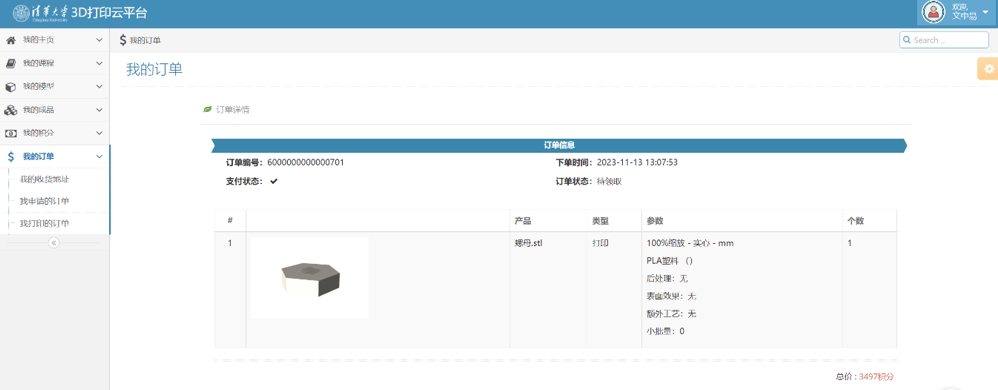The width and height of the screenshot is (998, 390).
Task: Click the 100%缩放 - 实心 - mm parameter
Action: [x=691, y=243]
